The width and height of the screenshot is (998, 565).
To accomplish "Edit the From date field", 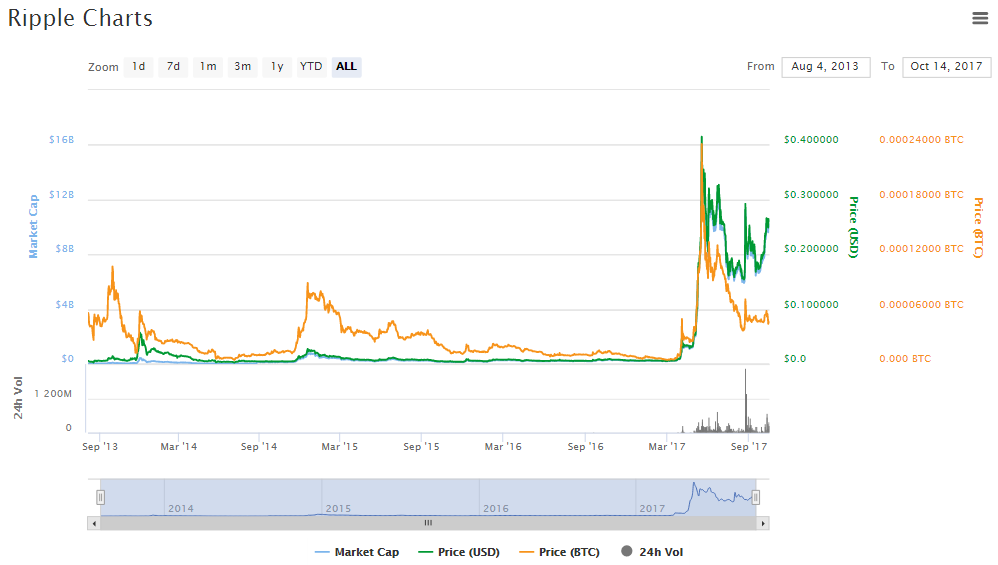I will [826, 67].
